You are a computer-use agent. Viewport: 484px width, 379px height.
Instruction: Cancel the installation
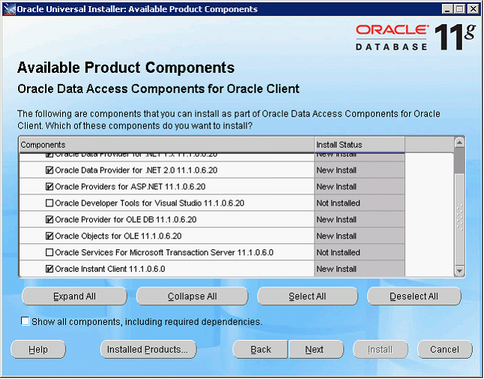pos(445,349)
